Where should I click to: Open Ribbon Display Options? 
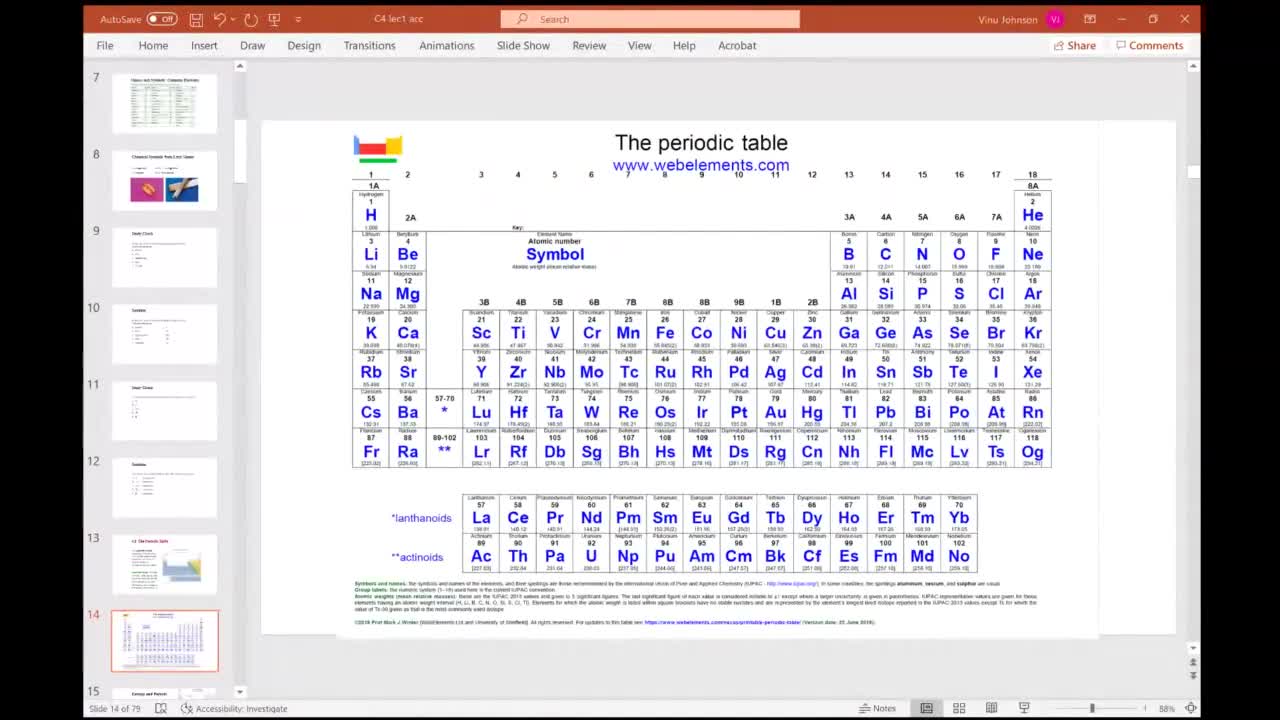1090,19
